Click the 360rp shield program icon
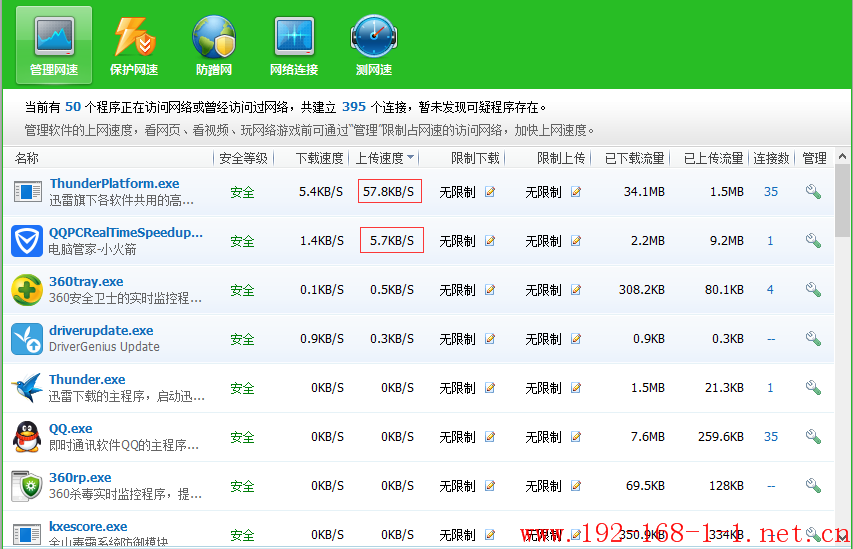 pyautogui.click(x=27, y=485)
